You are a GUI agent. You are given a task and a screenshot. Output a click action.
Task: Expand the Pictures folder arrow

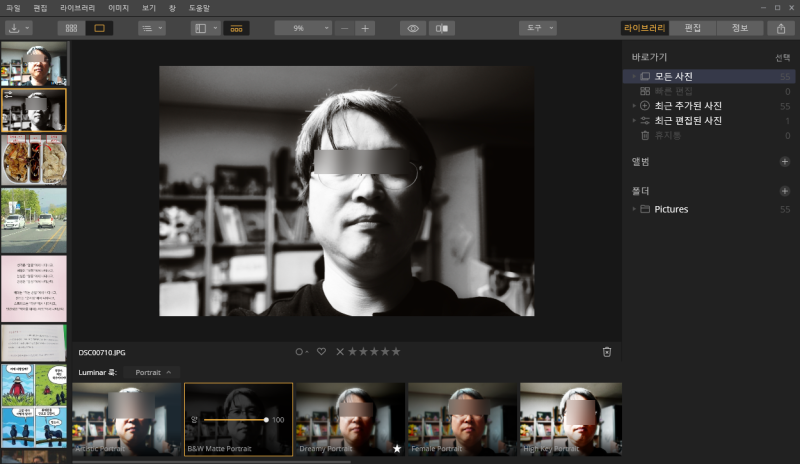634,209
